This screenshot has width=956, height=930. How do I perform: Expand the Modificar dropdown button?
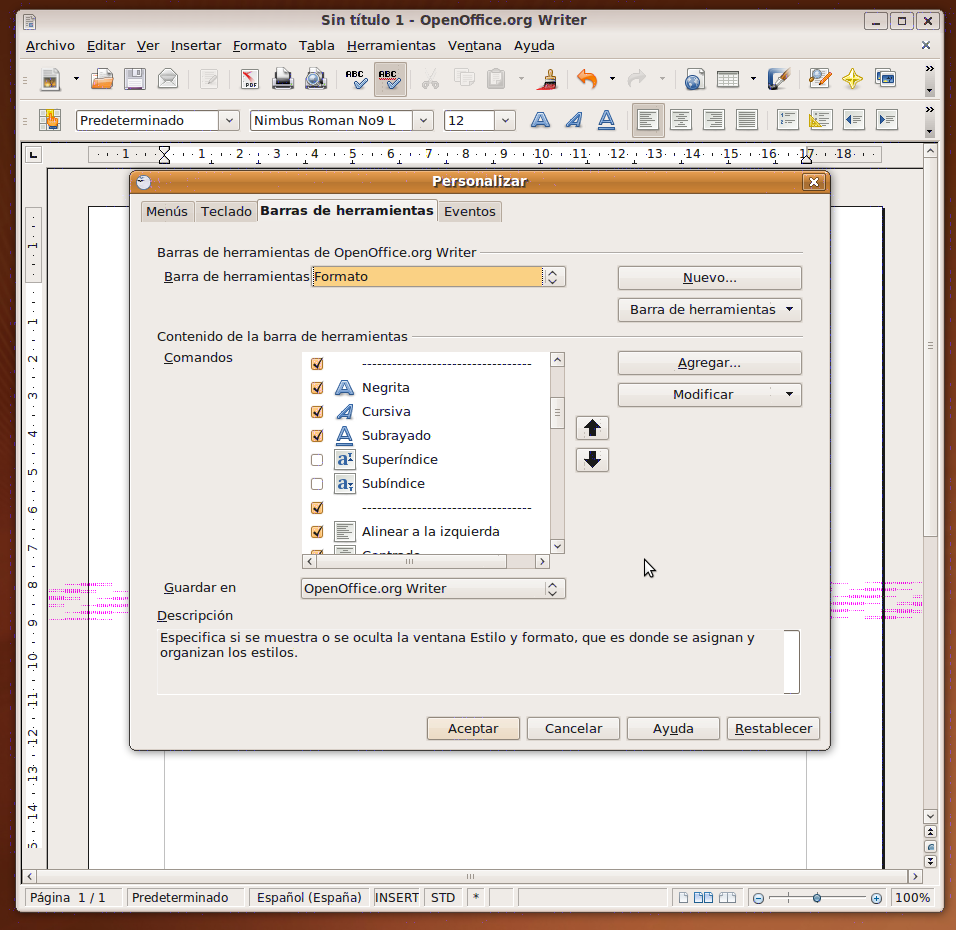[x=710, y=395]
